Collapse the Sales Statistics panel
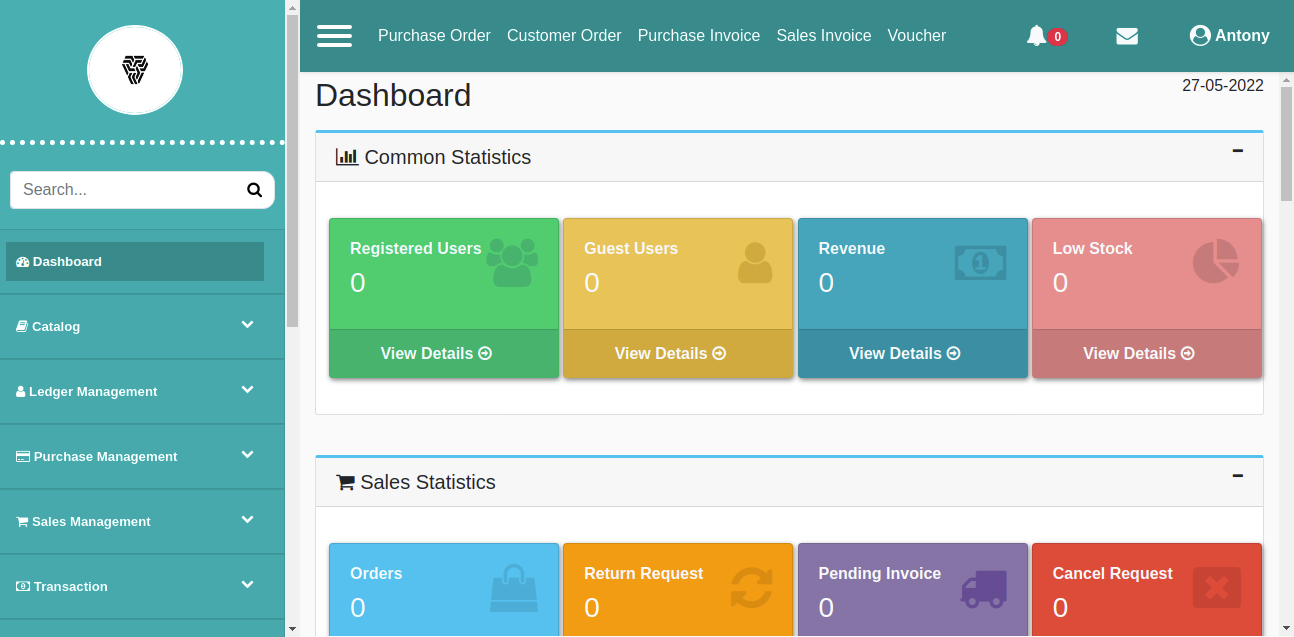This screenshot has height=637, width=1294. [x=1237, y=476]
